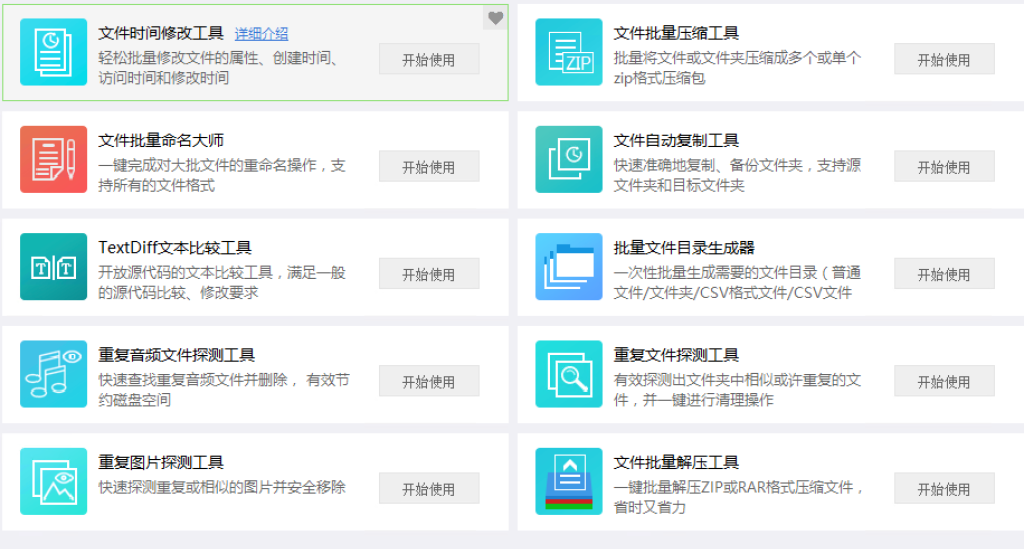Open the TextDiff文本比较工具 icon
Screen dimensions: 1024x549
tap(53, 266)
